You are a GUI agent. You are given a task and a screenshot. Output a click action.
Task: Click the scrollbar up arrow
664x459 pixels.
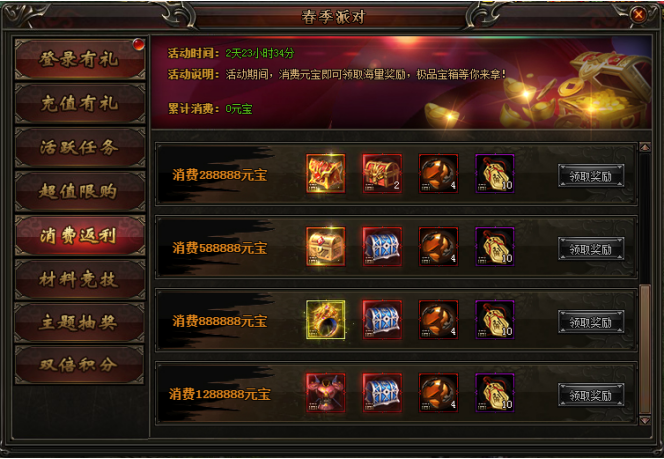coord(645,147)
